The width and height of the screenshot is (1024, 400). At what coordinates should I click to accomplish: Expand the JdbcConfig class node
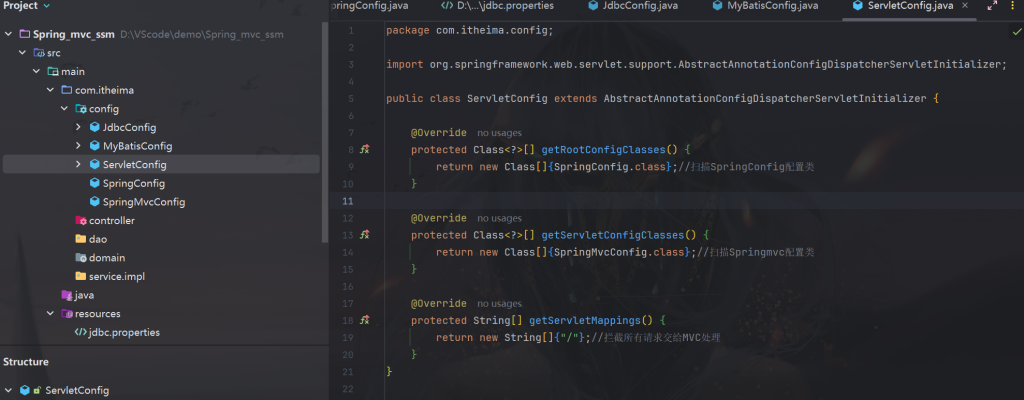[x=79, y=127]
